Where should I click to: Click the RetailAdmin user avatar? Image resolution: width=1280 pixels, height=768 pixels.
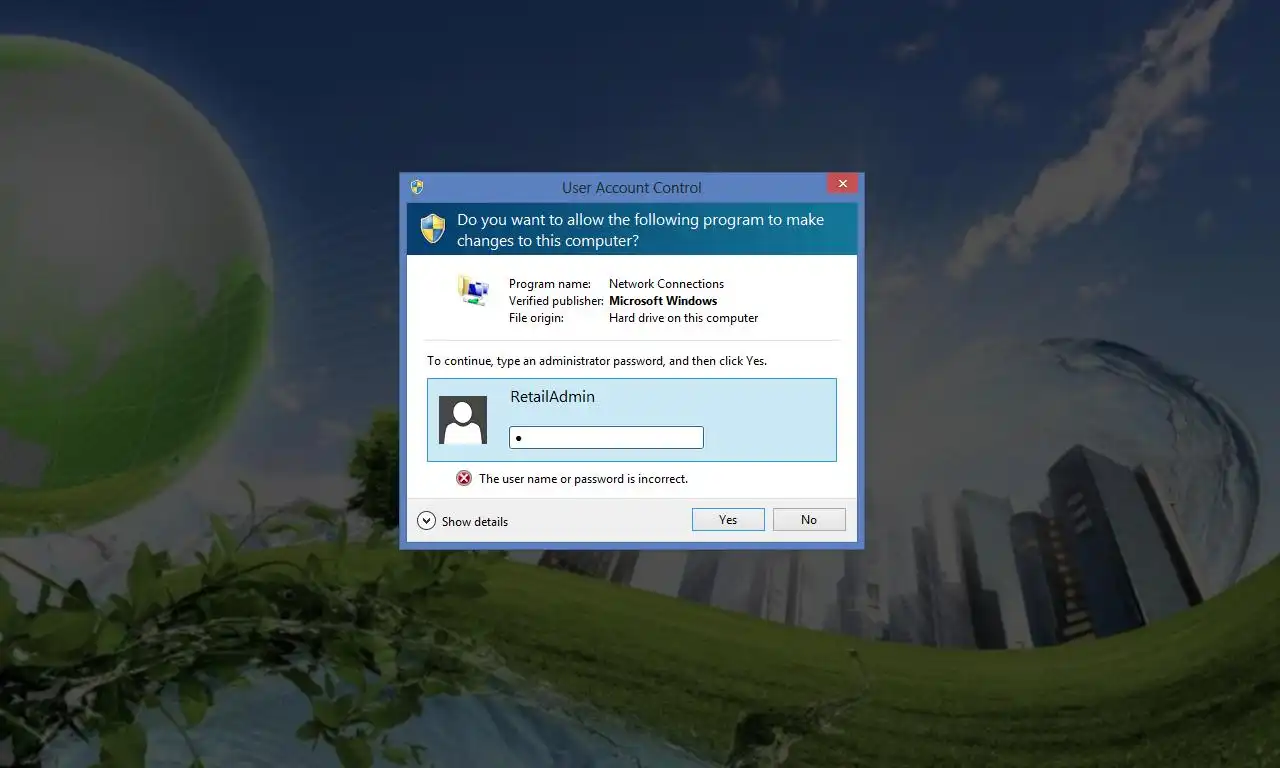coord(463,420)
